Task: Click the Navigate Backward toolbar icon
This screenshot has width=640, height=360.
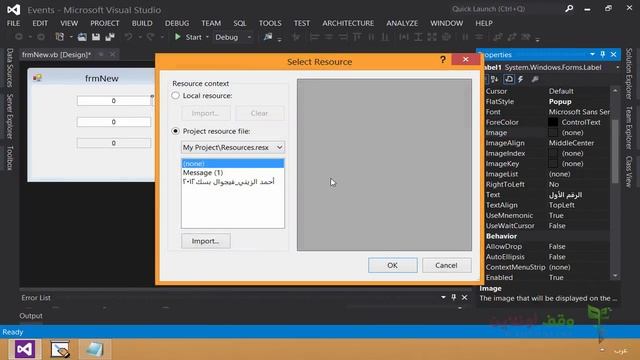Action: pyautogui.click(x=19, y=37)
